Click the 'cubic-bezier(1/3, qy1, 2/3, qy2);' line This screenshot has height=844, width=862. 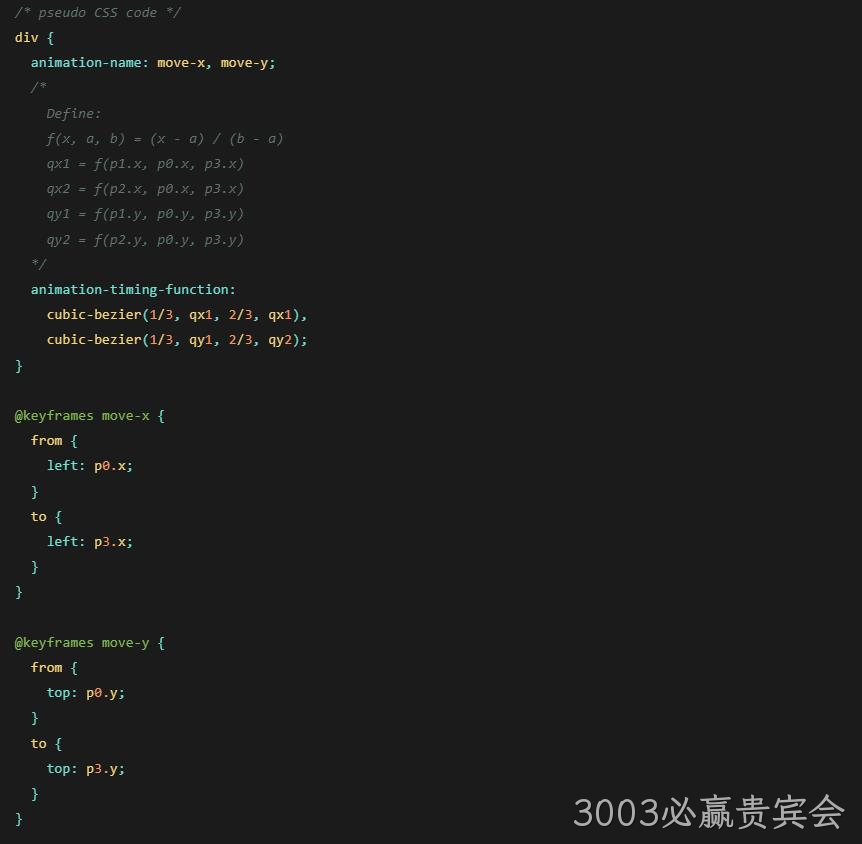(177, 340)
